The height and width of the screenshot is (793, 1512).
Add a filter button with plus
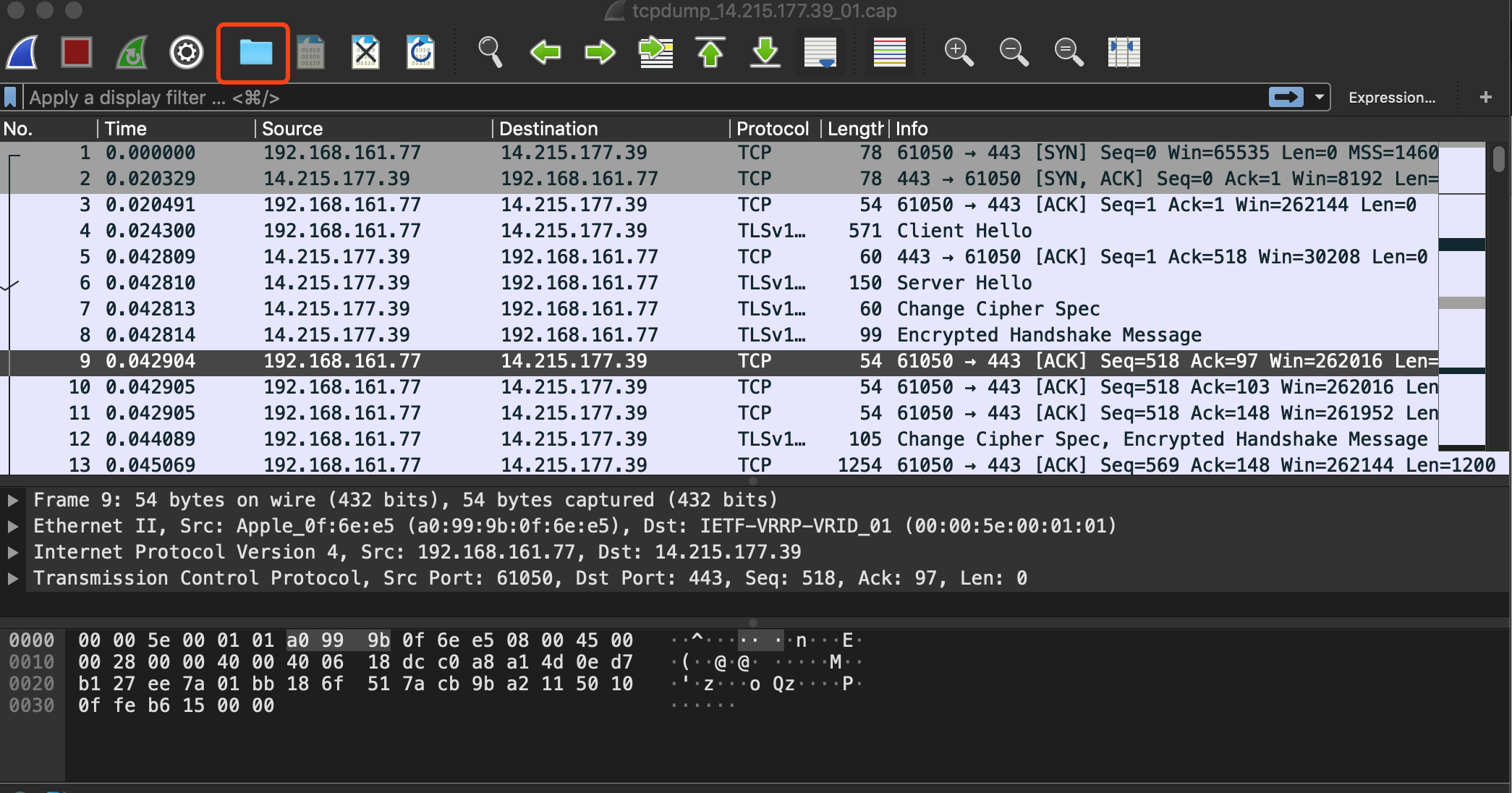(x=1485, y=97)
